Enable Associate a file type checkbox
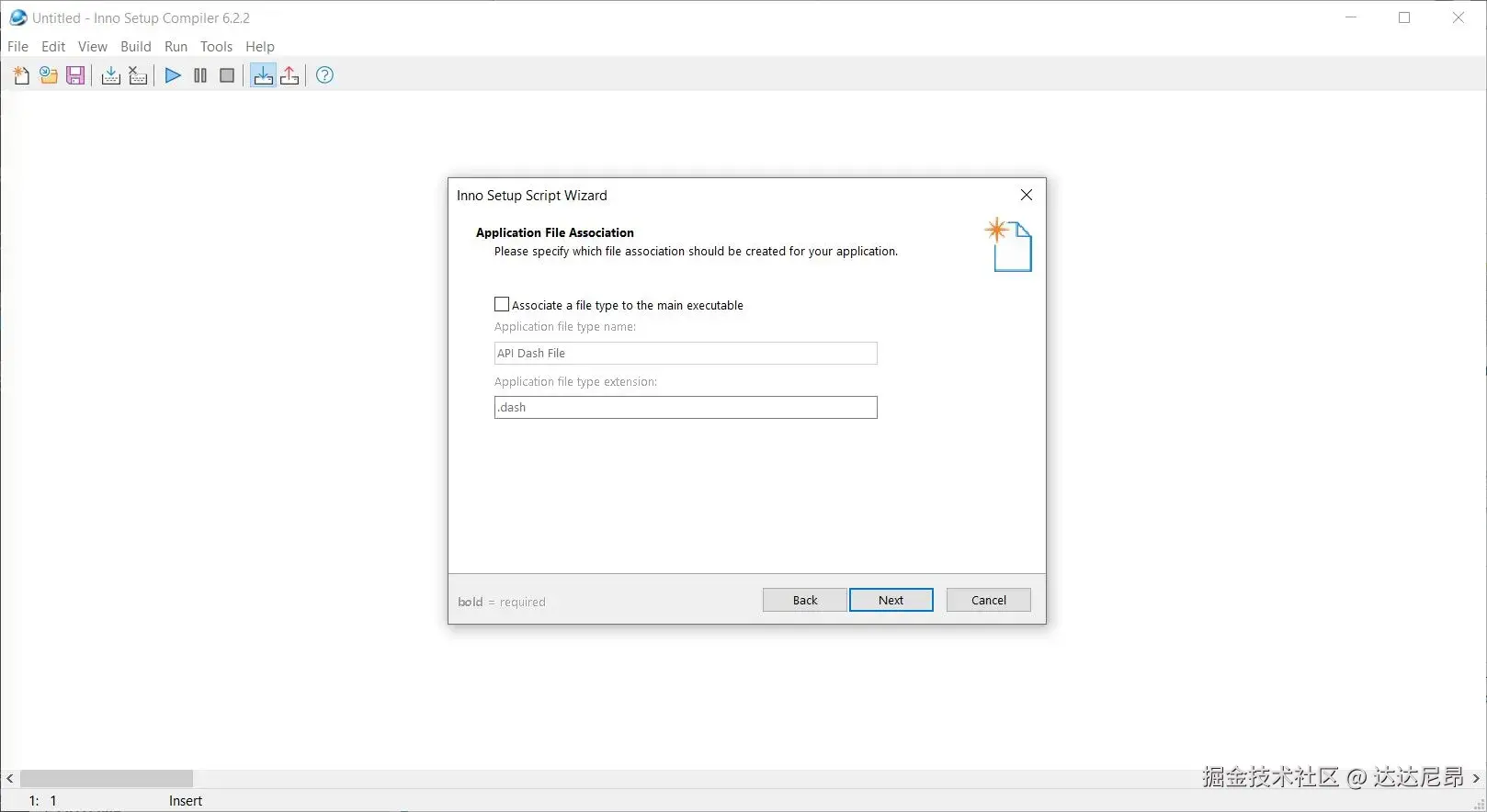This screenshot has width=1487, height=812. [502, 304]
